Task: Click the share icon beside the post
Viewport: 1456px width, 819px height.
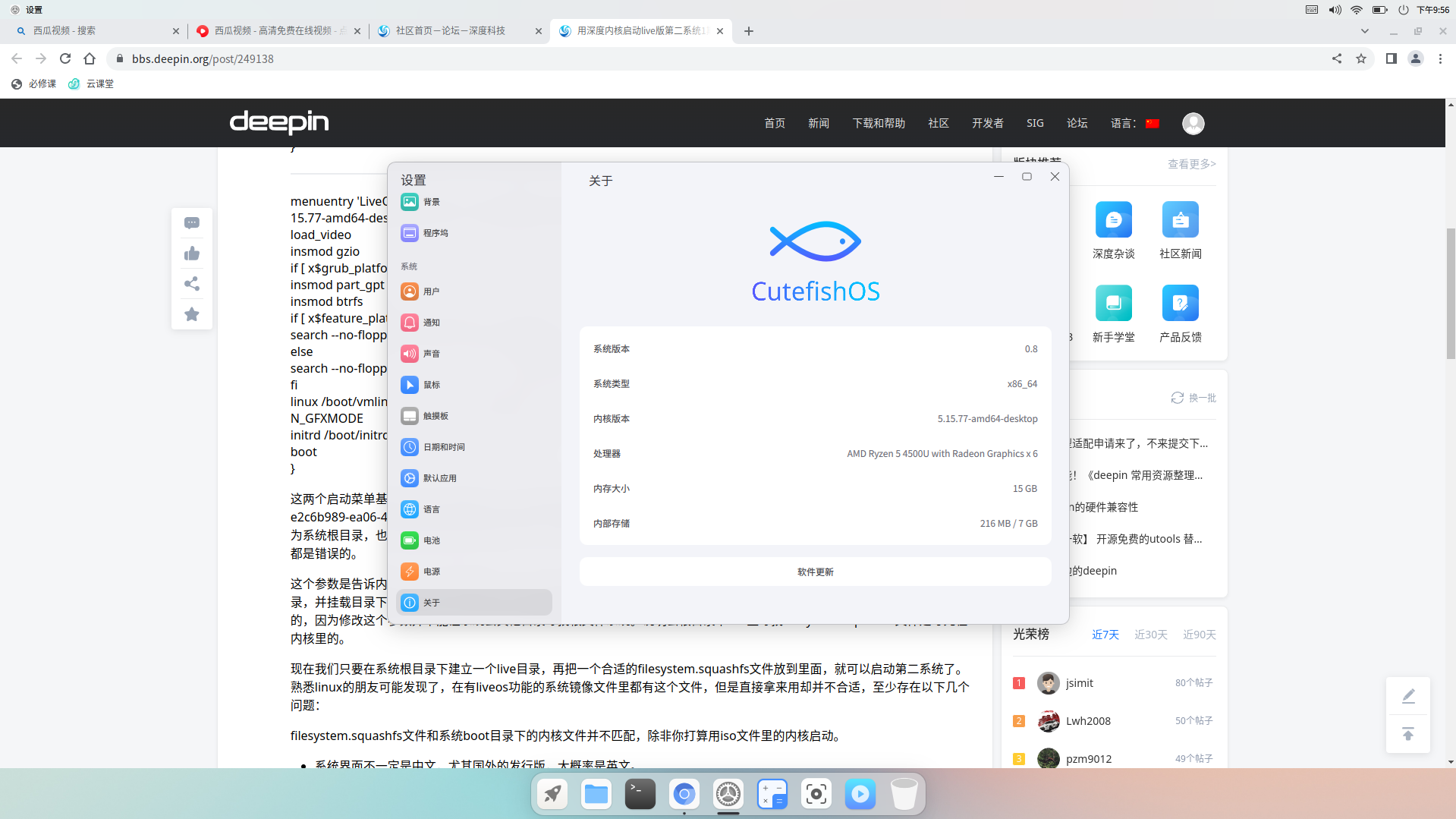Action: (192, 284)
